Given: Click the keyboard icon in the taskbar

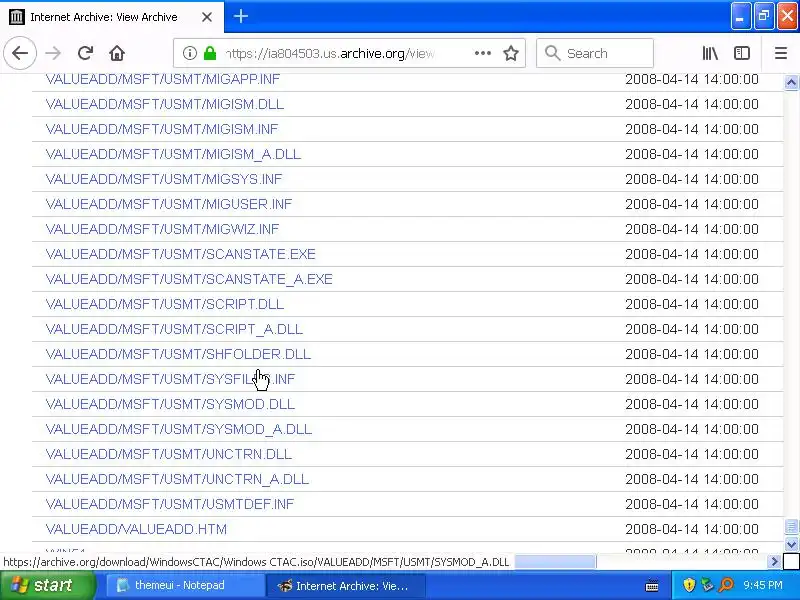Looking at the screenshot, I should tap(652, 586).
